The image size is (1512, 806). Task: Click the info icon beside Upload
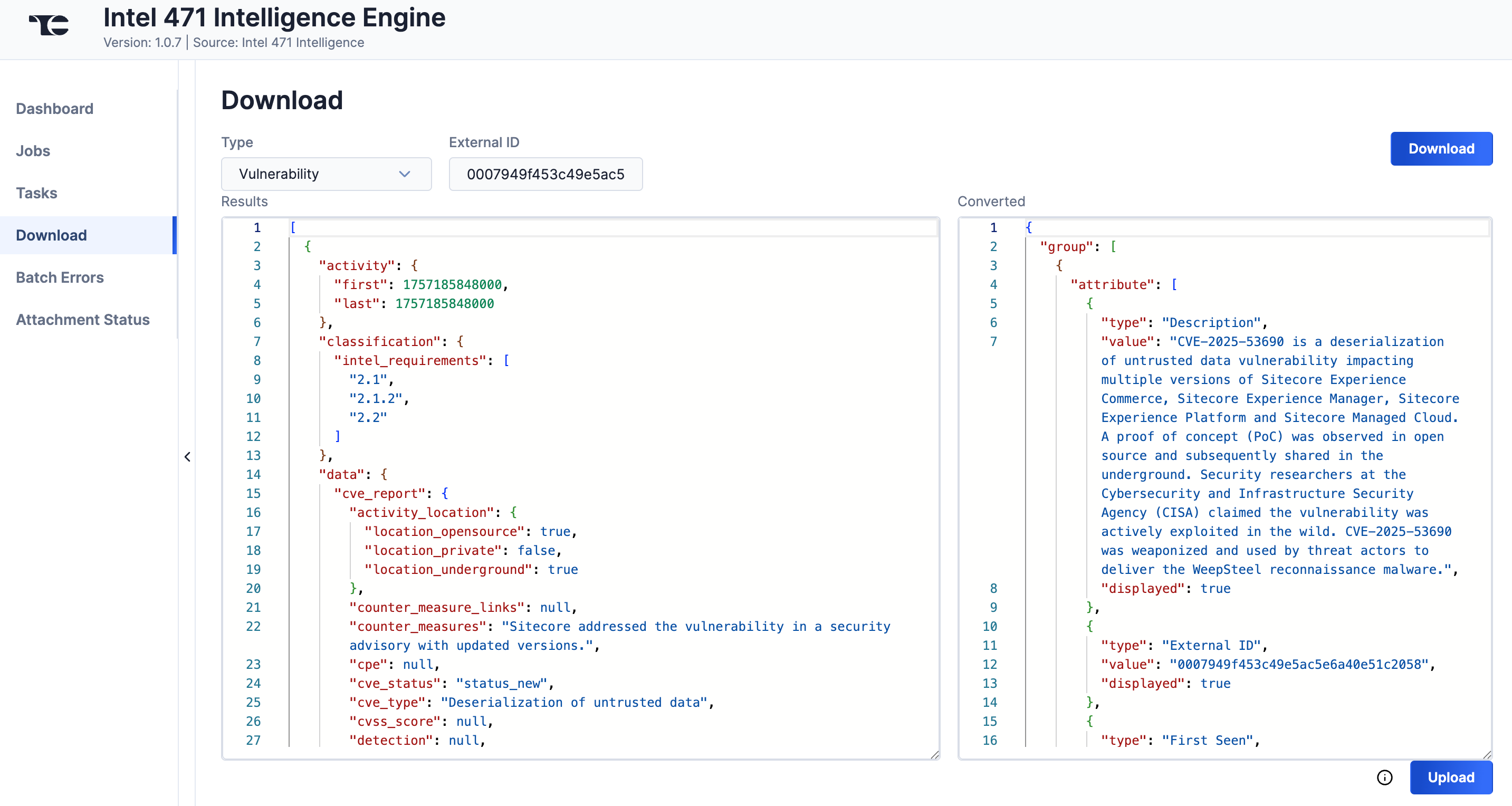1384,777
